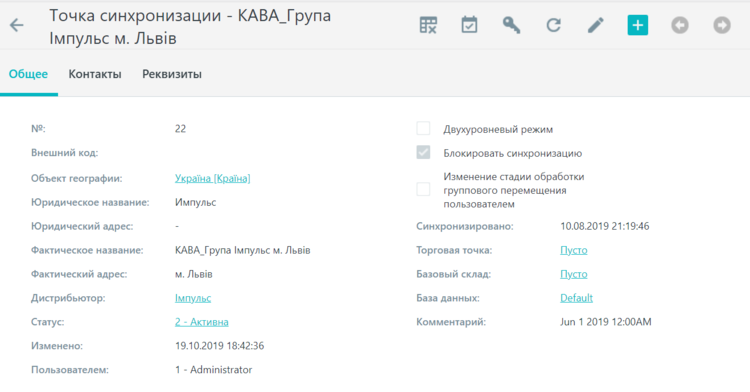Click Пусто link for Базовый склад

pyautogui.click(x=574, y=274)
